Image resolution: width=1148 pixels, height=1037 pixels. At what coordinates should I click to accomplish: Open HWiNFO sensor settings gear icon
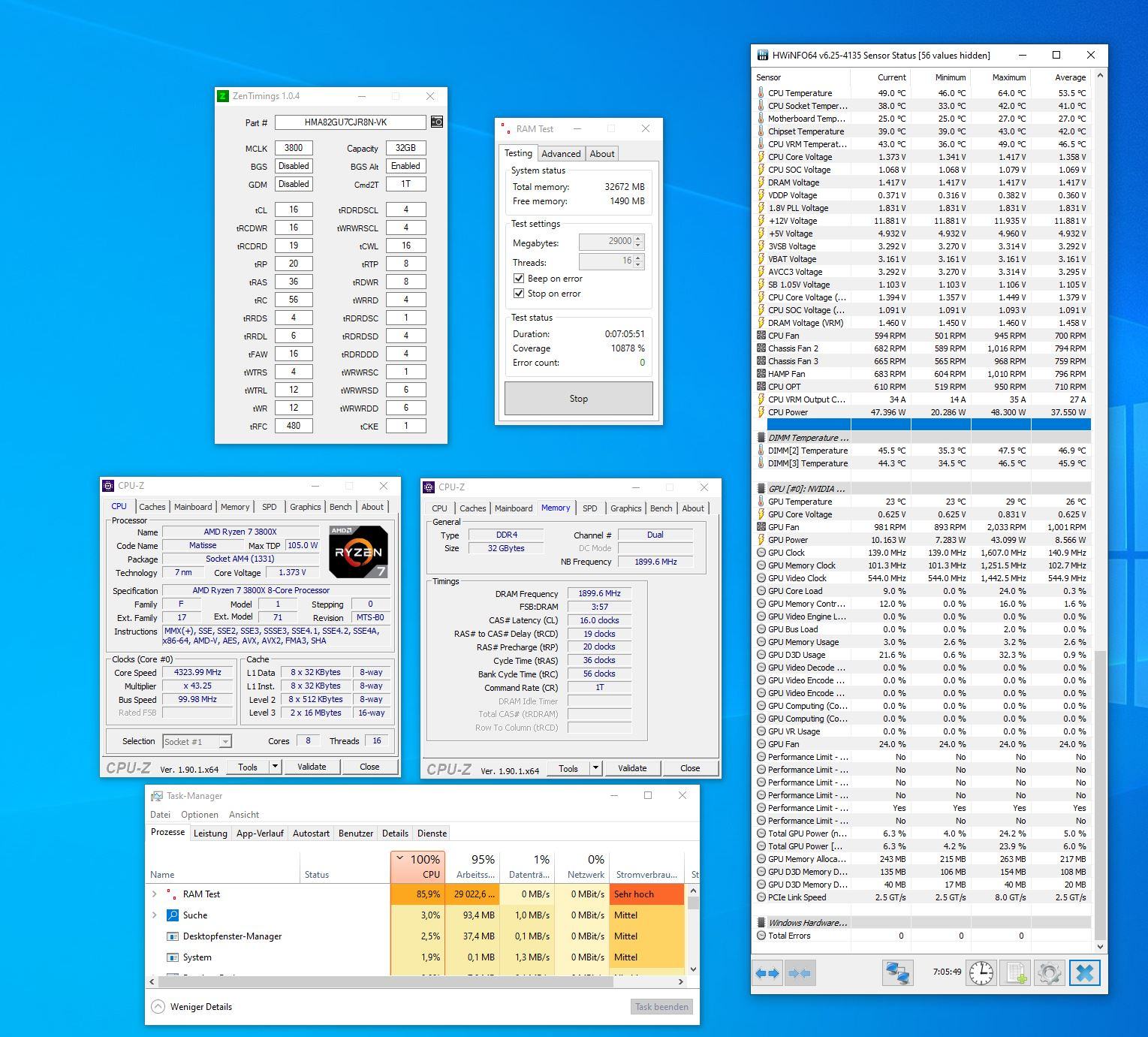[1049, 973]
